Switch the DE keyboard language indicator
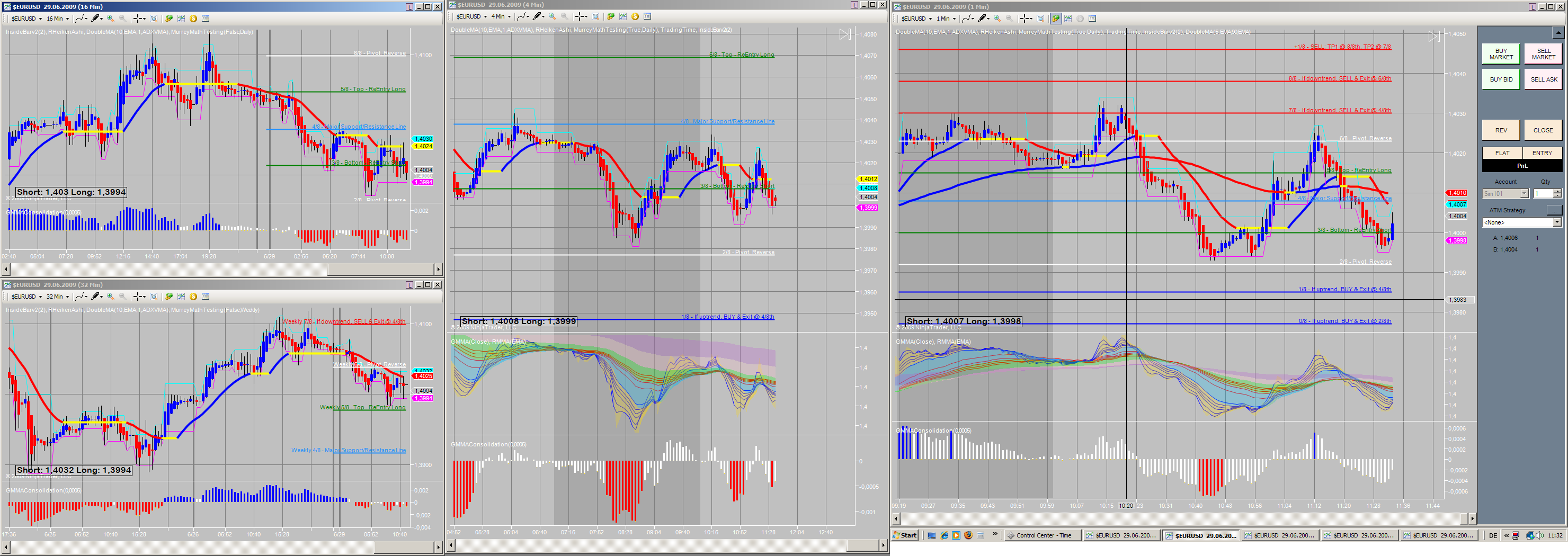This screenshot has height=556, width=1568. pos(1493,535)
